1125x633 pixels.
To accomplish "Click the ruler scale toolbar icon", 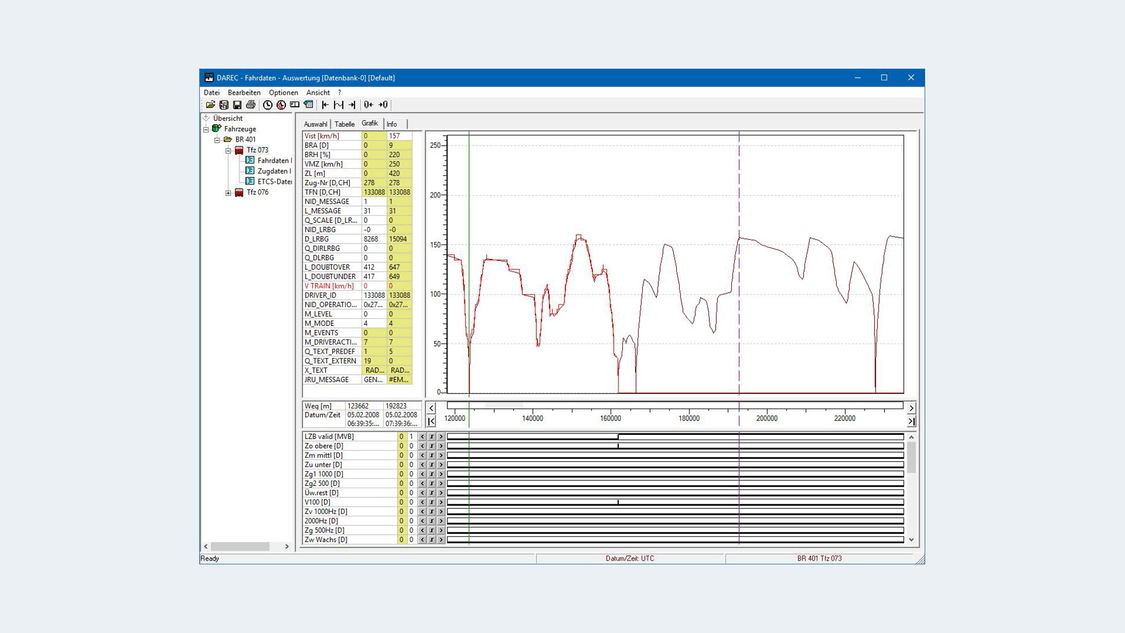I will (295, 105).
